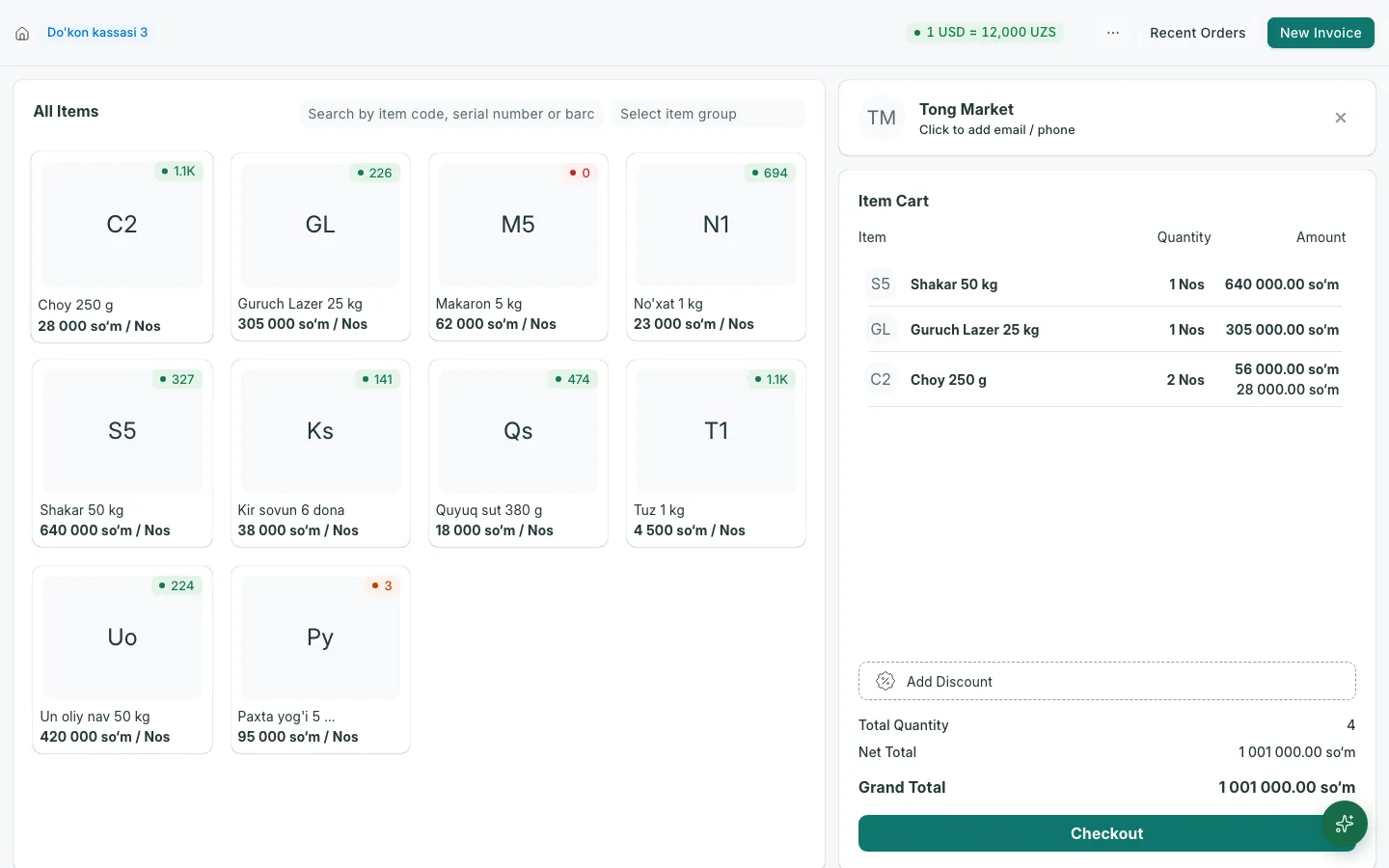
Task: Focus the item code search field
Action: tap(450, 114)
